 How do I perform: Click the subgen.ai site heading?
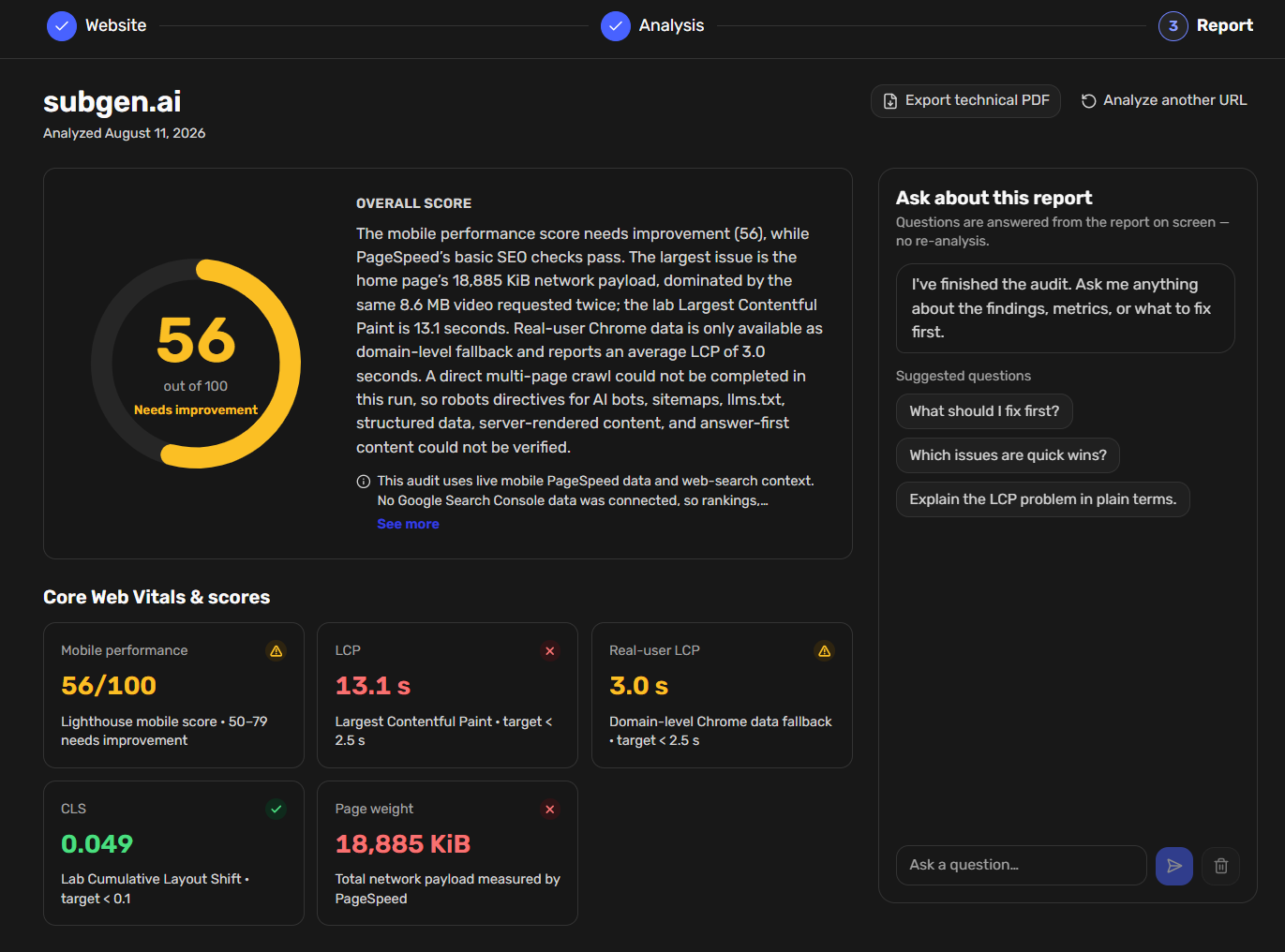112,101
